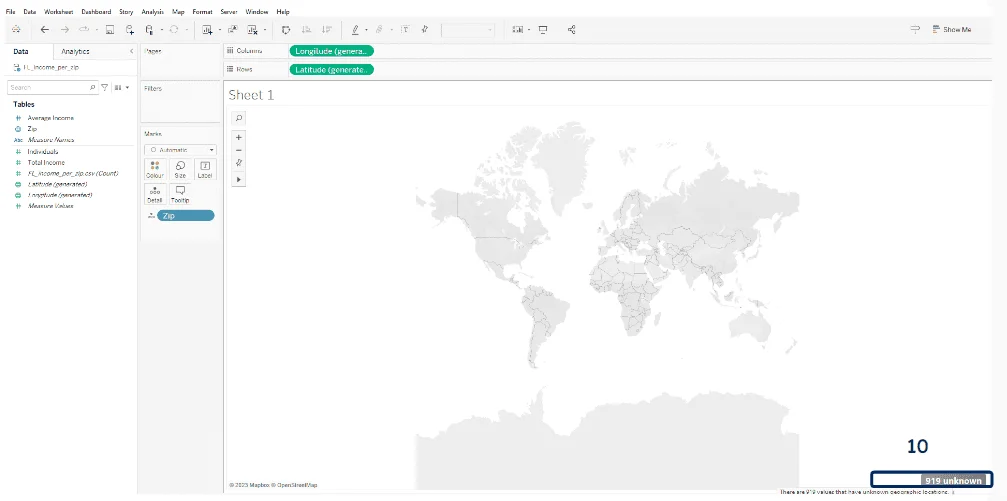Collapse the Data pane with the chevron
Viewport: 1007px width, 501px height.
click(x=132, y=51)
